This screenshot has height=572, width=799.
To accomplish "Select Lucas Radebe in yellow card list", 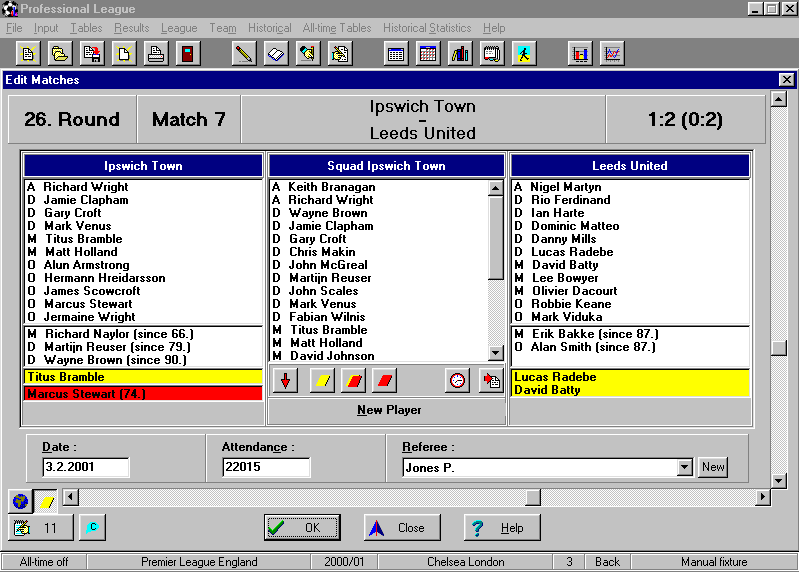I will [630, 377].
